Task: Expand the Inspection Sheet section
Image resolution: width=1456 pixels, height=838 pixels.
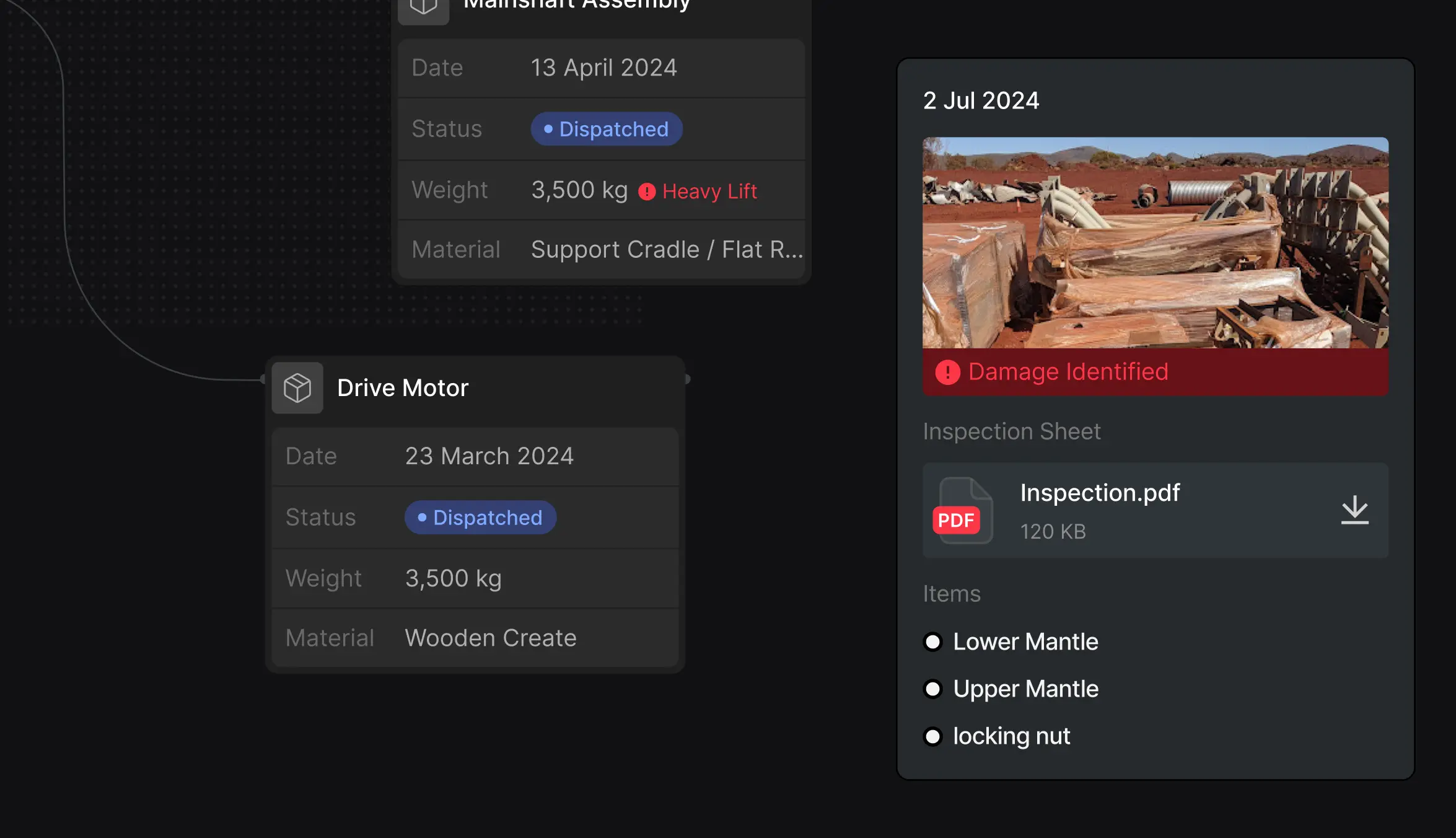Action: click(x=1012, y=431)
